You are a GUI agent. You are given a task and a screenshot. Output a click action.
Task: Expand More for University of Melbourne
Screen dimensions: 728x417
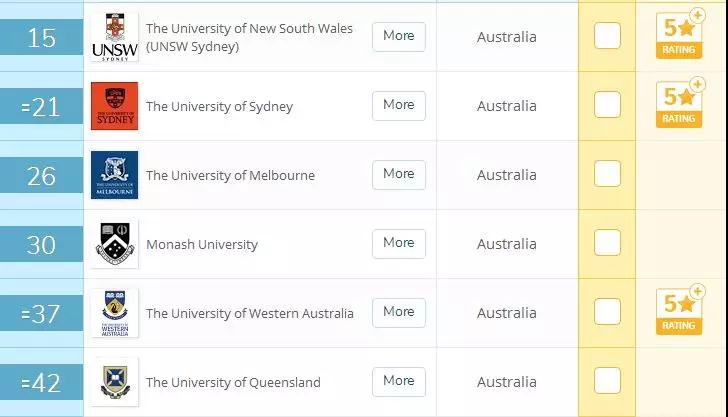coord(398,174)
